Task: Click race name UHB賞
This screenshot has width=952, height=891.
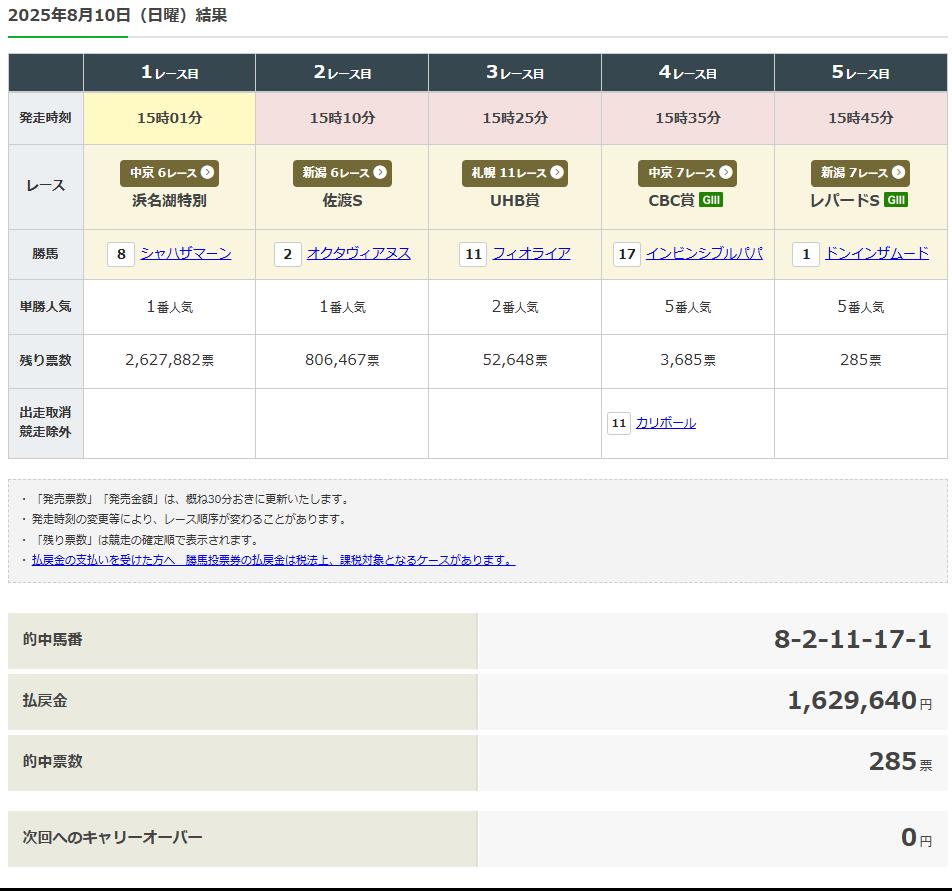Action: tap(515, 200)
